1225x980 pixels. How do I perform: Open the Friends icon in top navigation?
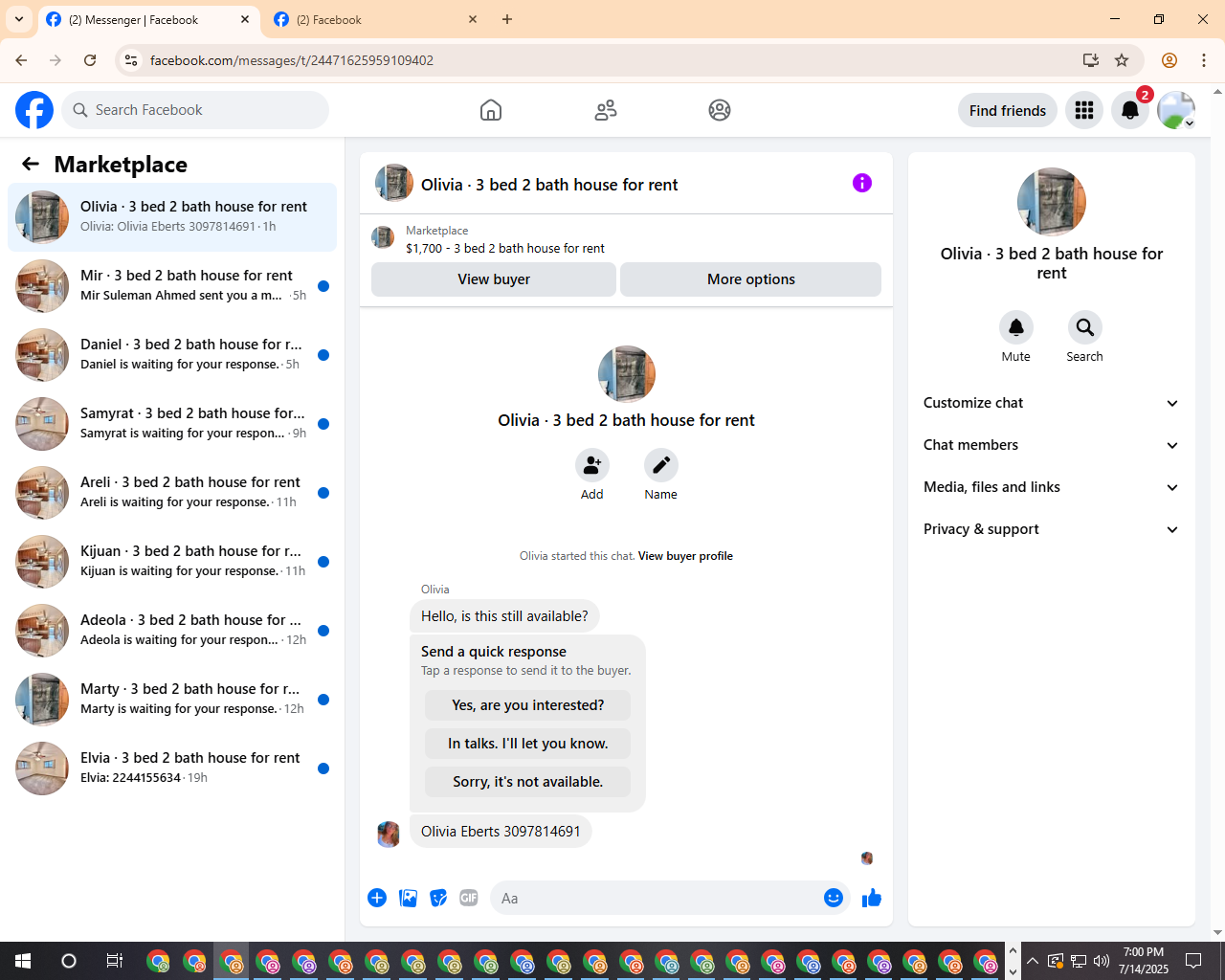click(606, 110)
